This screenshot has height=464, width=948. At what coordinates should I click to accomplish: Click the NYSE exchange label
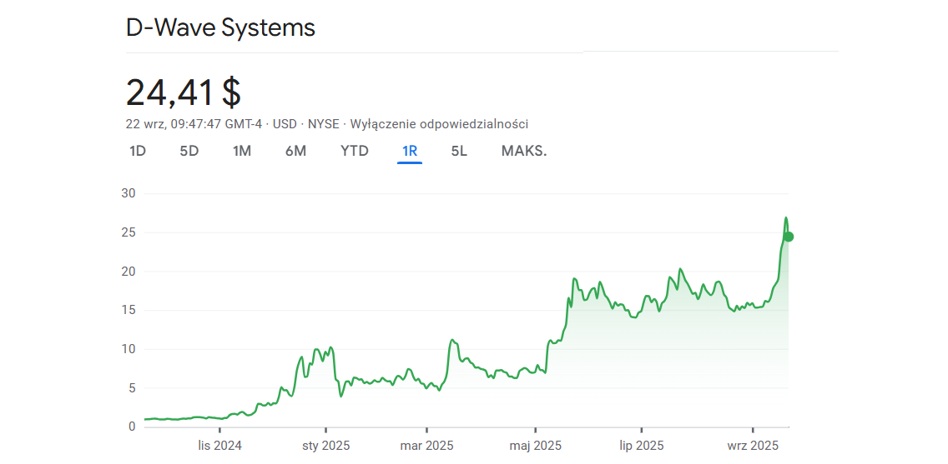pyautogui.click(x=324, y=124)
